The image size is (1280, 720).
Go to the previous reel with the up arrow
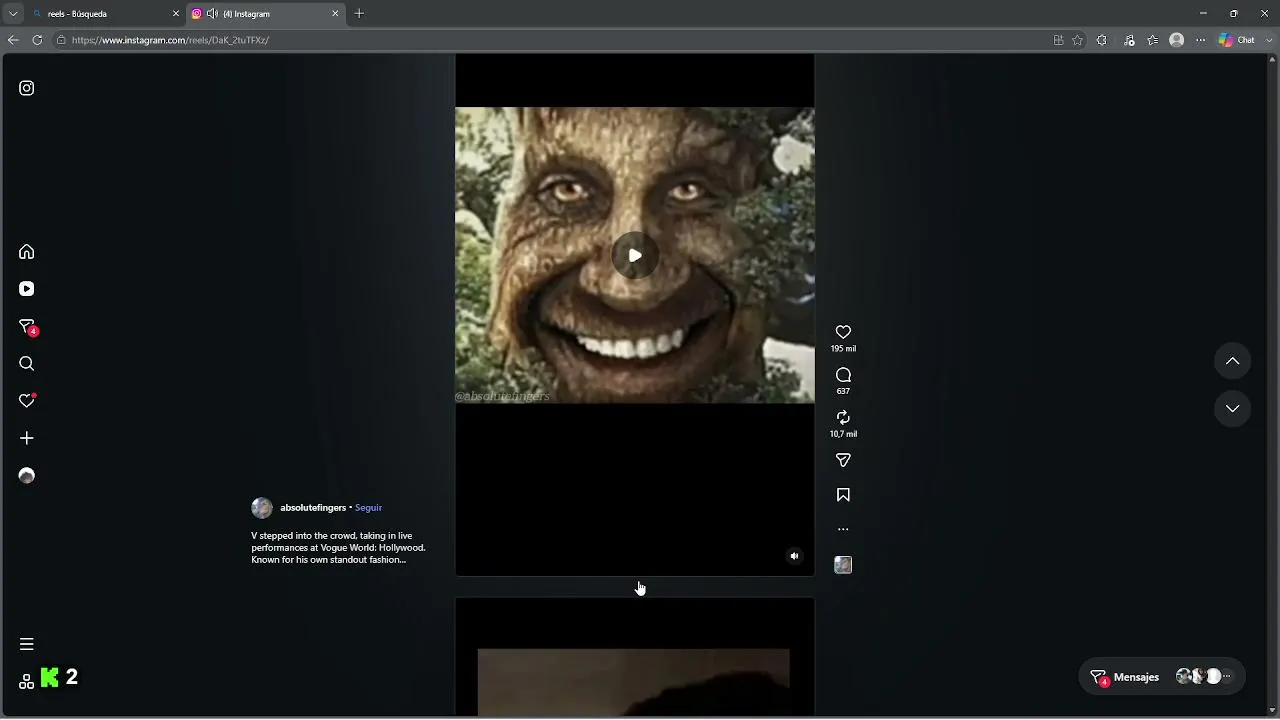click(1233, 361)
